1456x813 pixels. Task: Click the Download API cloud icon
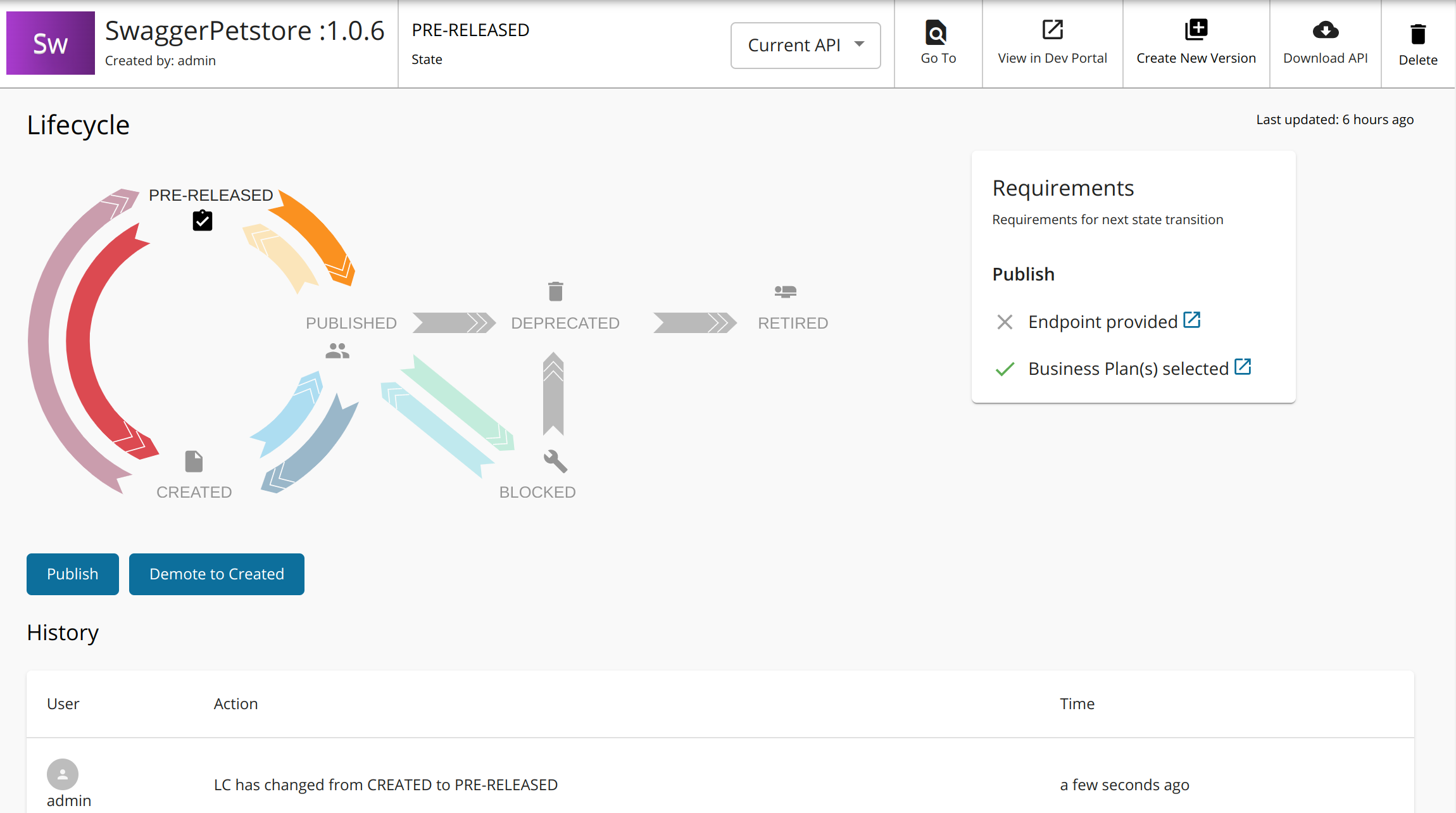pyautogui.click(x=1325, y=29)
